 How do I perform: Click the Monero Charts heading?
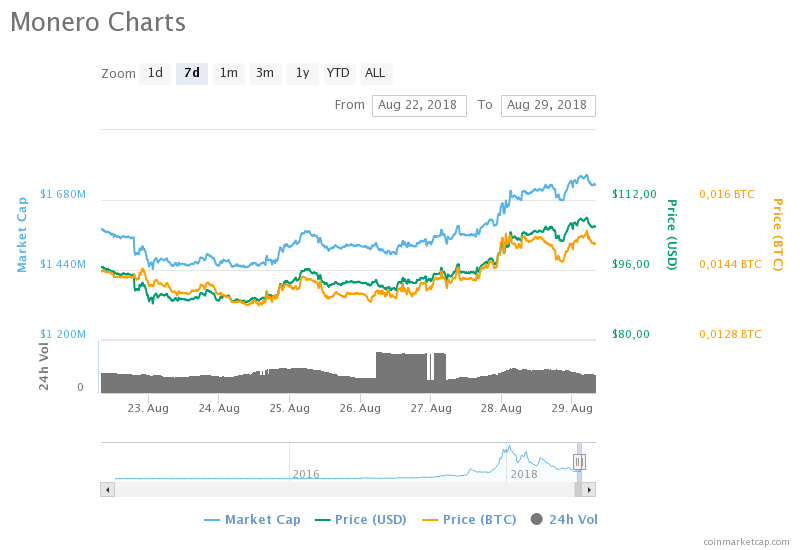[x=98, y=22]
